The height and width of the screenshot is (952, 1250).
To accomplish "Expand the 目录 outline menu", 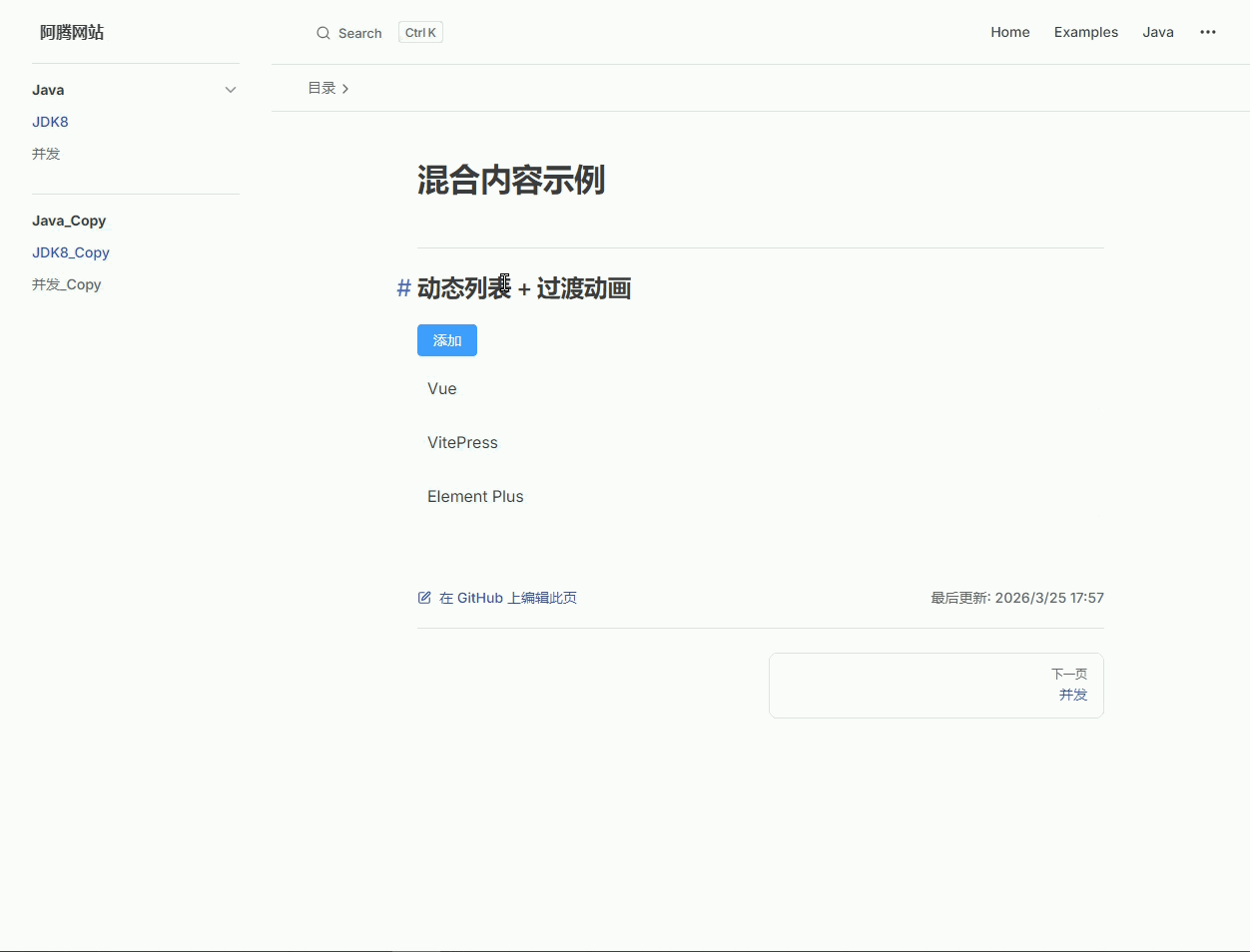I will click(x=328, y=88).
